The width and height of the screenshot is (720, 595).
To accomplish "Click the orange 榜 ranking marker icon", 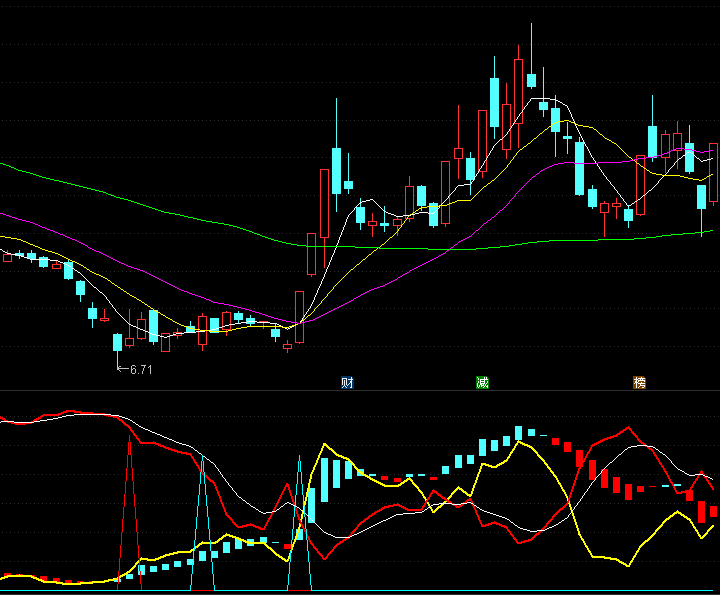I will (639, 382).
